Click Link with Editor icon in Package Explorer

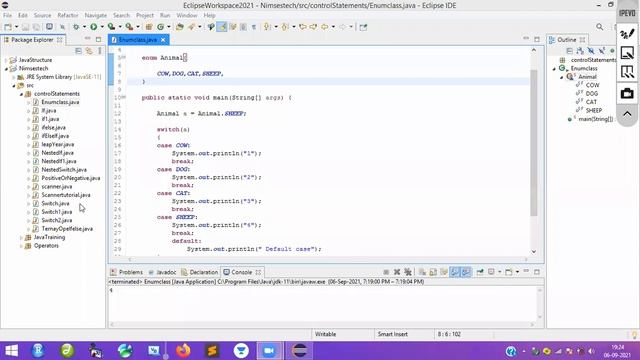tap(89, 51)
